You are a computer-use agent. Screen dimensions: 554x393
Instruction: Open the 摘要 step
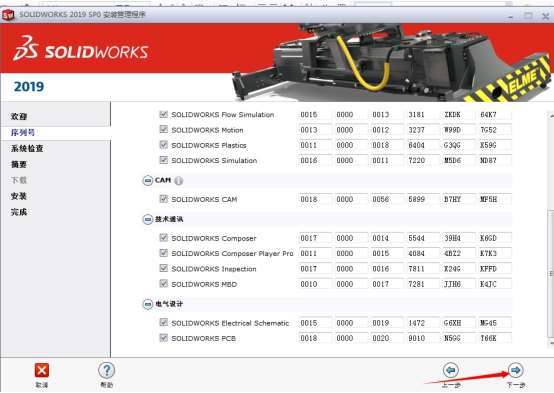[19, 164]
